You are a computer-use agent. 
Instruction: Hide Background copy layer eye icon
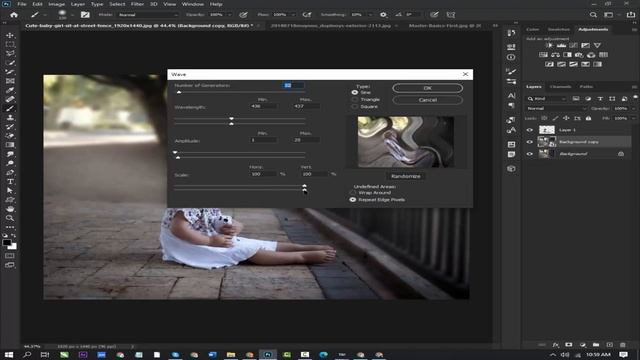point(530,142)
